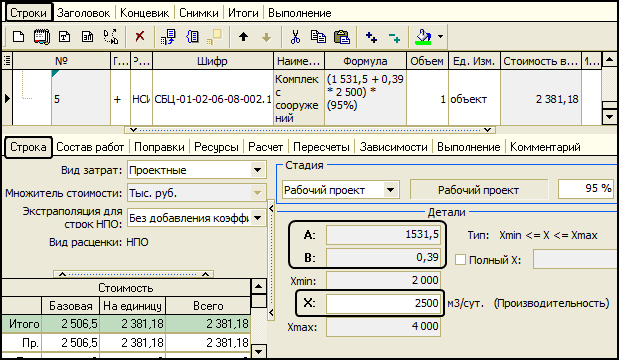619x360 pixels.
Task: Sort by Шифр column header
Action: [x=213, y=61]
